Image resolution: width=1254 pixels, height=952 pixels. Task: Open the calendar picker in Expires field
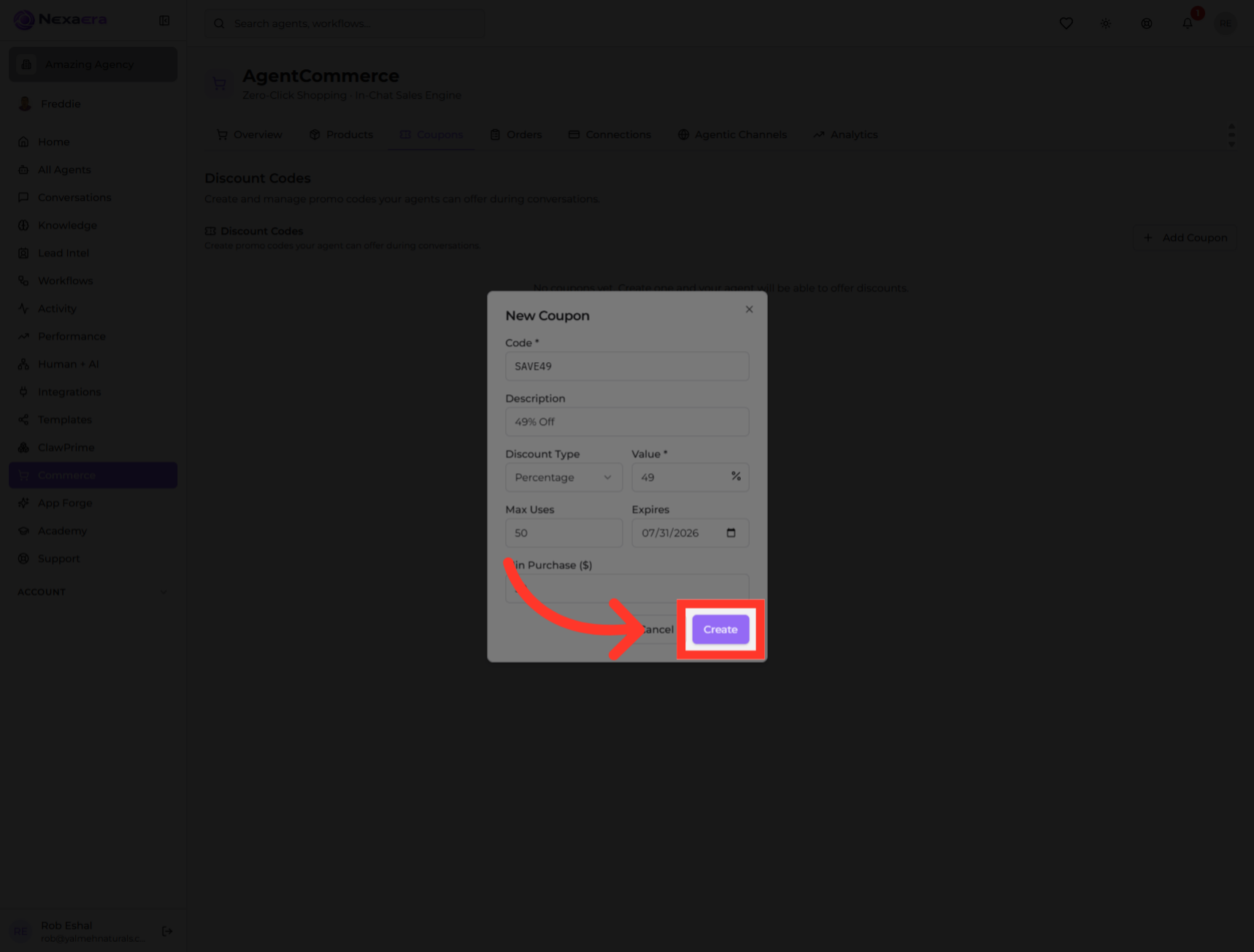pos(731,533)
